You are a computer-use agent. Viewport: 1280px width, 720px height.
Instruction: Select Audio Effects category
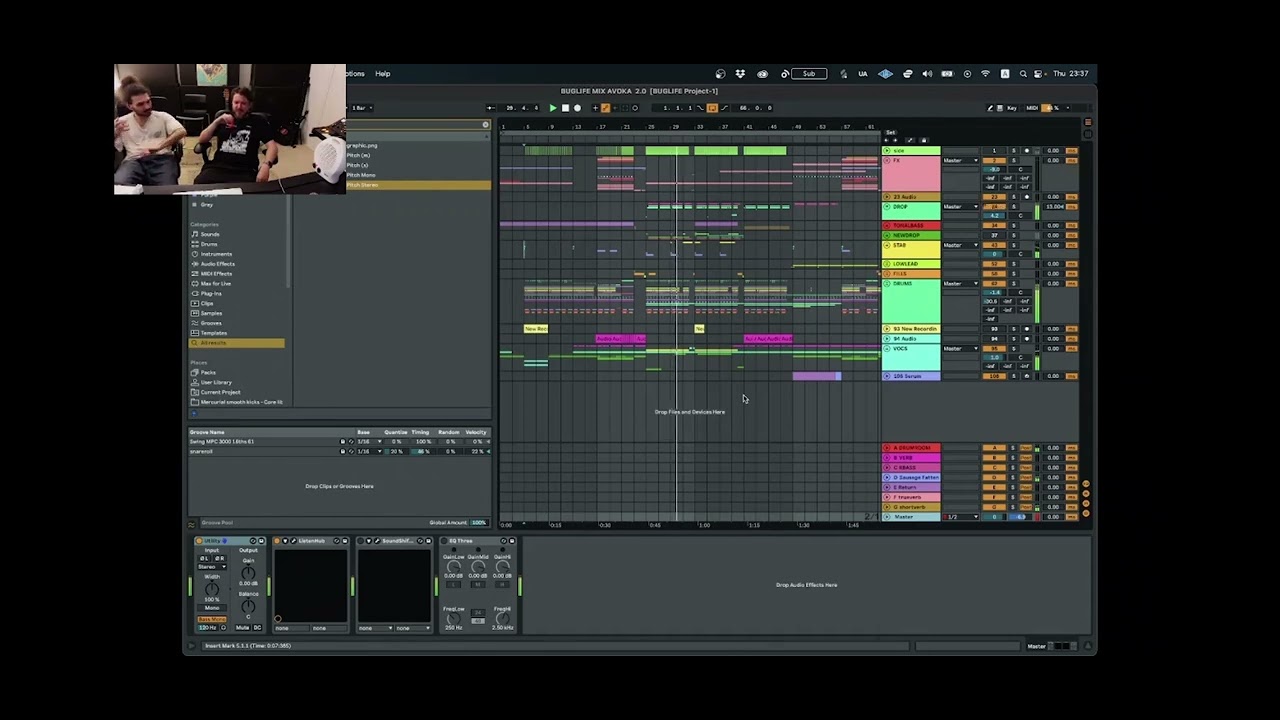click(x=218, y=264)
